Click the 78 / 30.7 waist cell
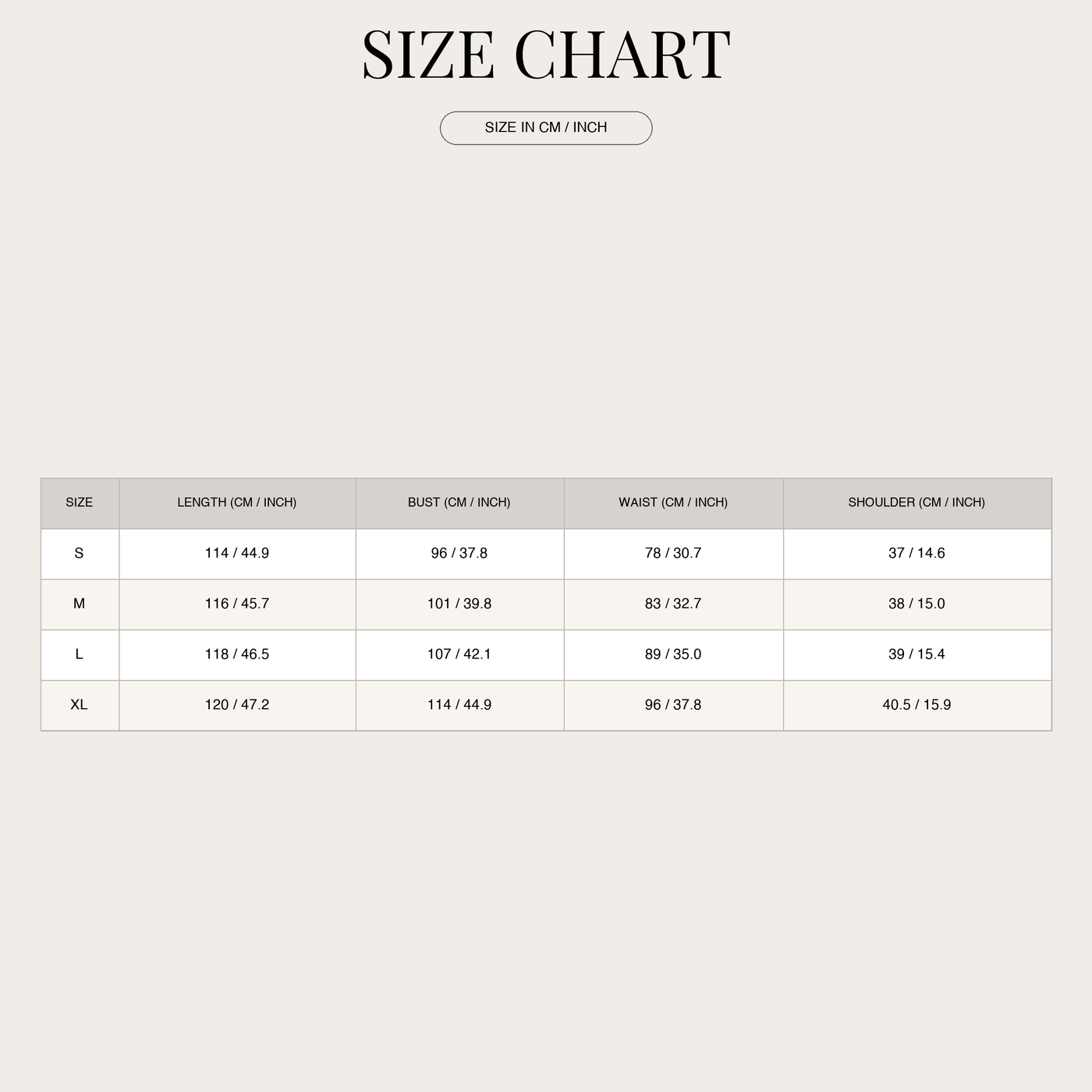1092x1092 pixels. [x=673, y=554]
